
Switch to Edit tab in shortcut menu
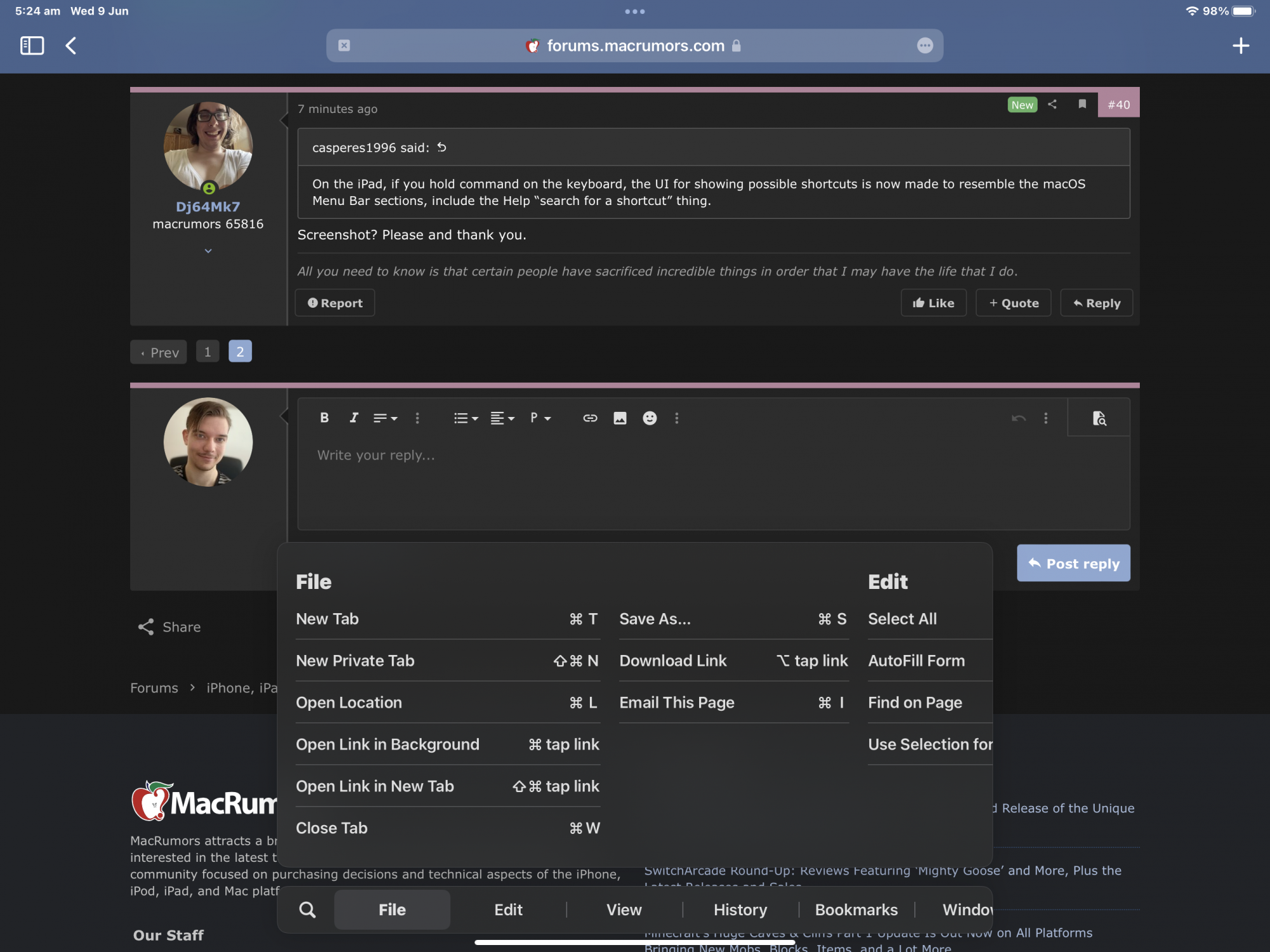click(x=508, y=909)
